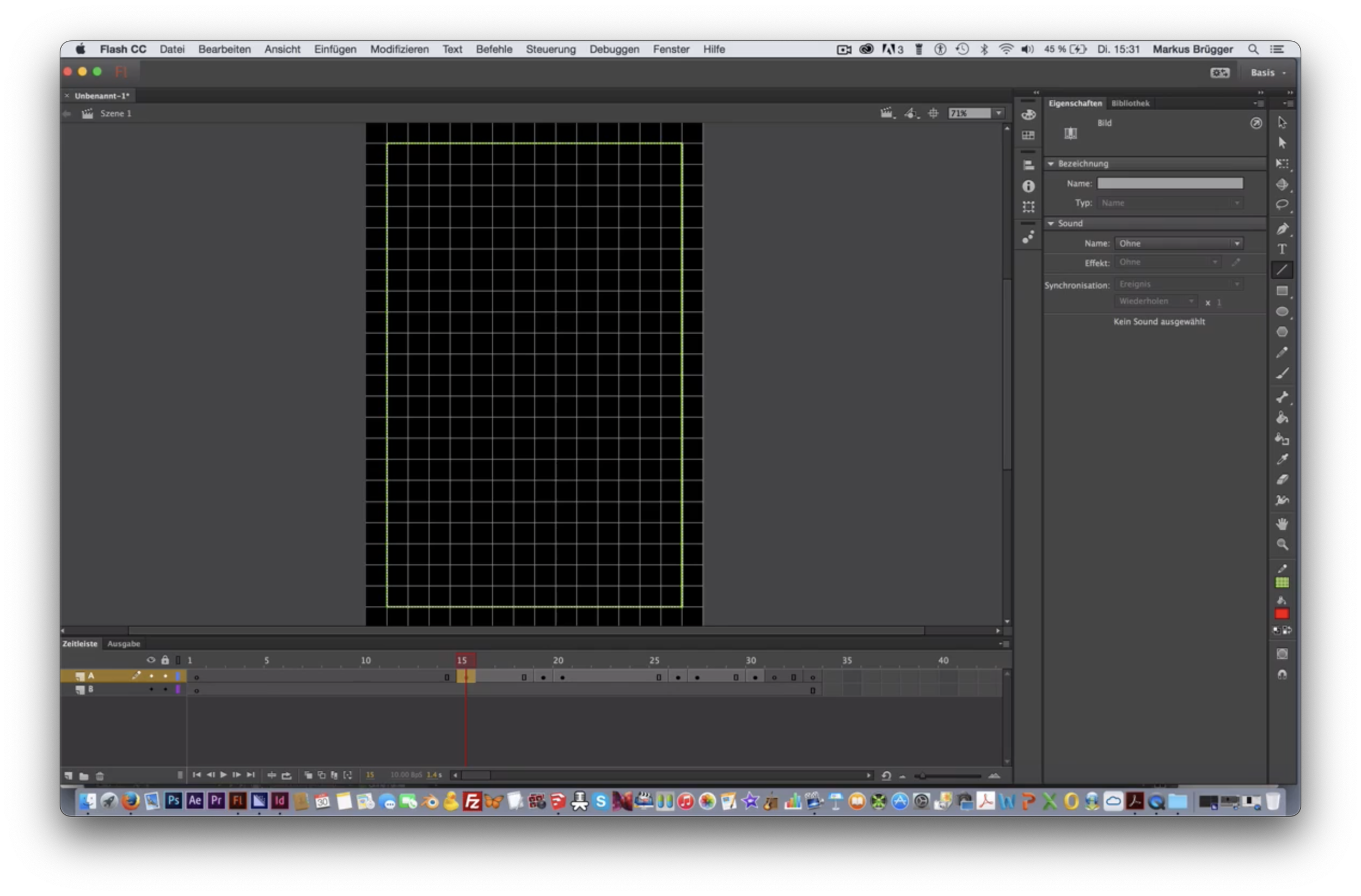This screenshot has width=1361, height=896.
Task: Lock layer A via lock dot
Action: point(165,676)
